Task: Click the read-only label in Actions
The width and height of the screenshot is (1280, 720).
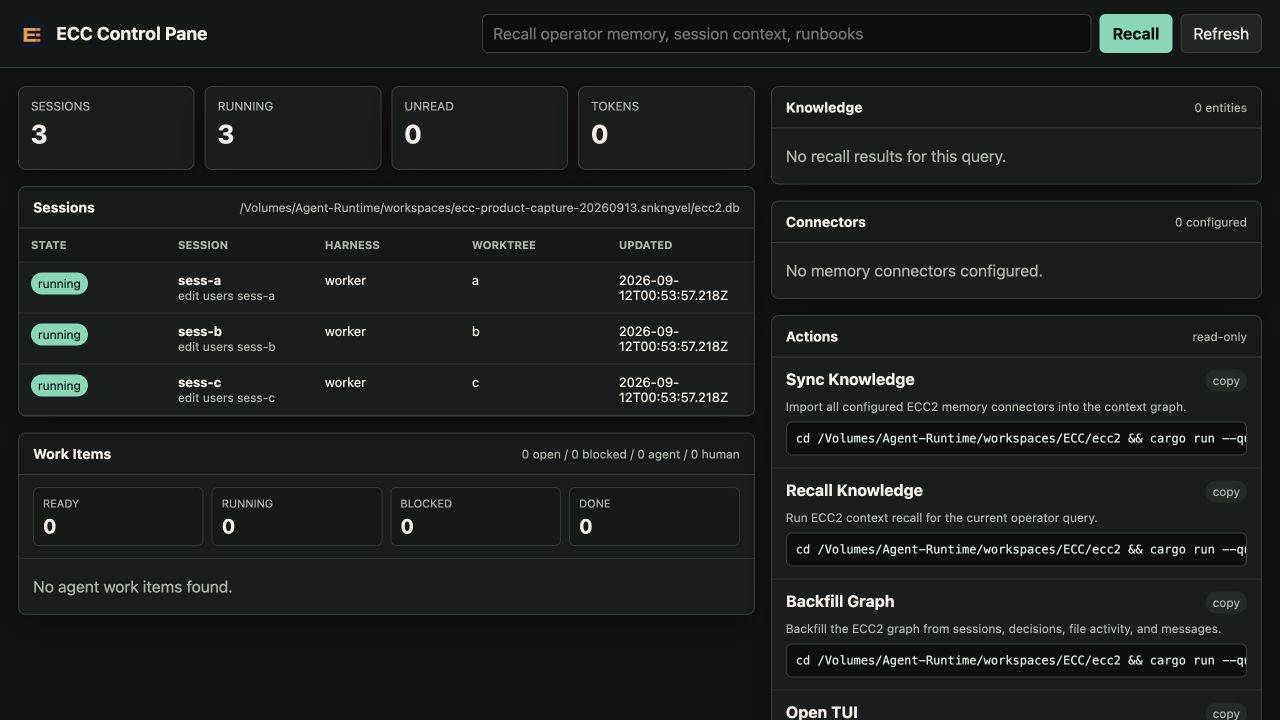Action: 1219,337
